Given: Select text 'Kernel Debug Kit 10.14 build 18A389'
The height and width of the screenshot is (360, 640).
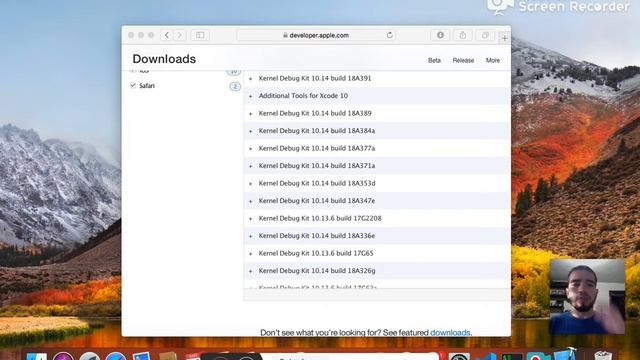Looking at the screenshot, I should pyautogui.click(x=315, y=113).
